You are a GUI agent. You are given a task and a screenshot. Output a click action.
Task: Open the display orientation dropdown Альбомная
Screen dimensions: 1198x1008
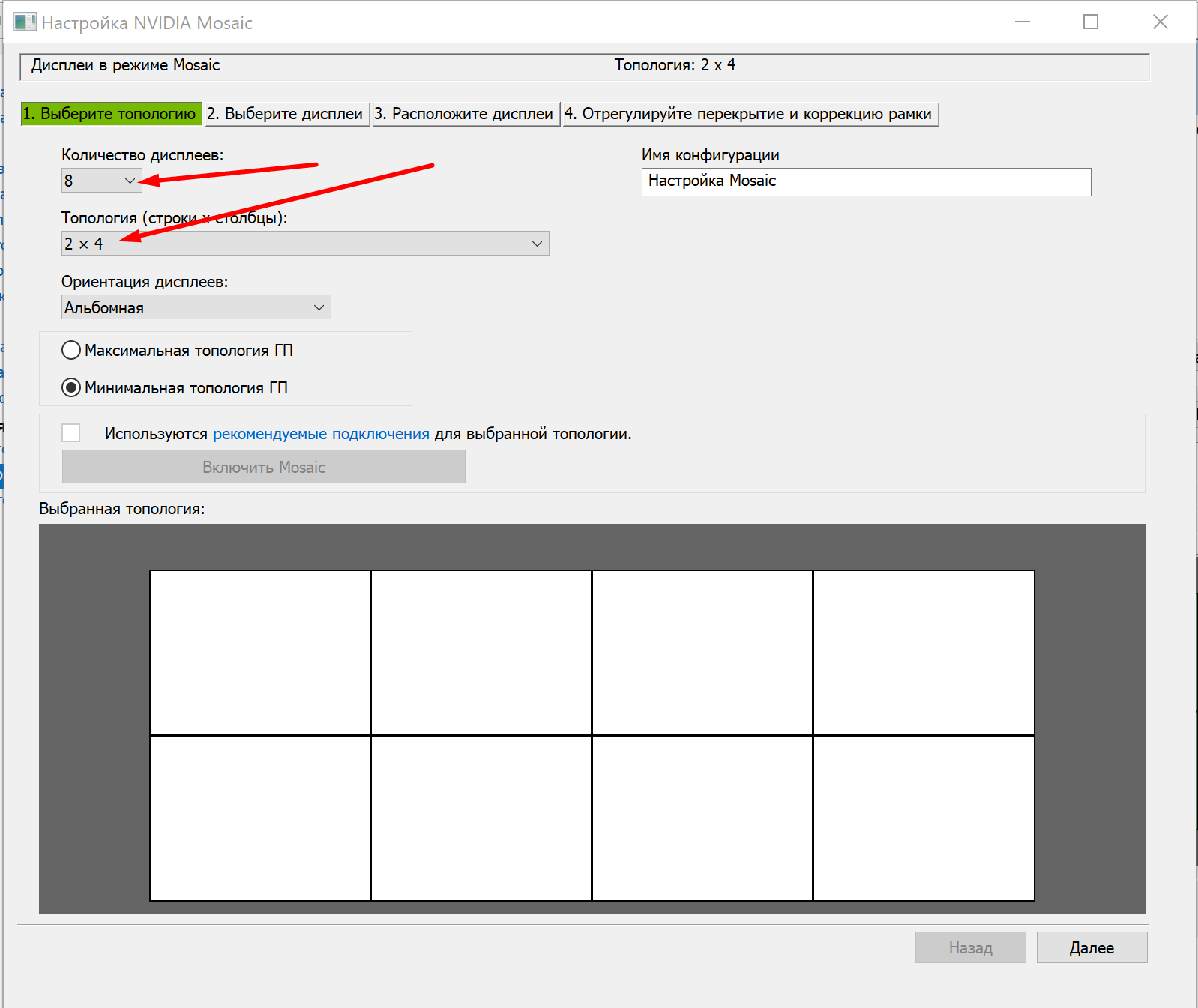pyautogui.click(x=196, y=307)
